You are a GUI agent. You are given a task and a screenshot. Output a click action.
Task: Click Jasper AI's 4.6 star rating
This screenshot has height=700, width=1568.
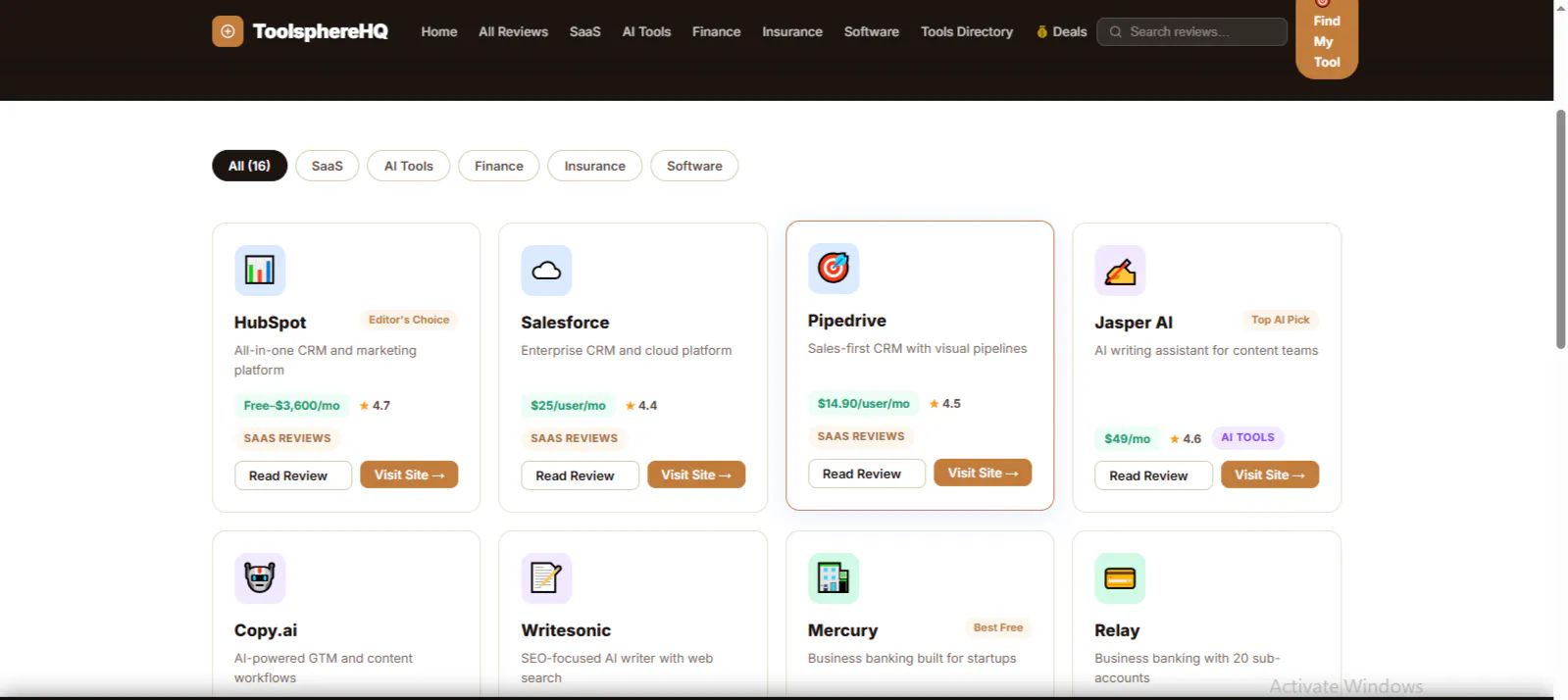point(1186,438)
